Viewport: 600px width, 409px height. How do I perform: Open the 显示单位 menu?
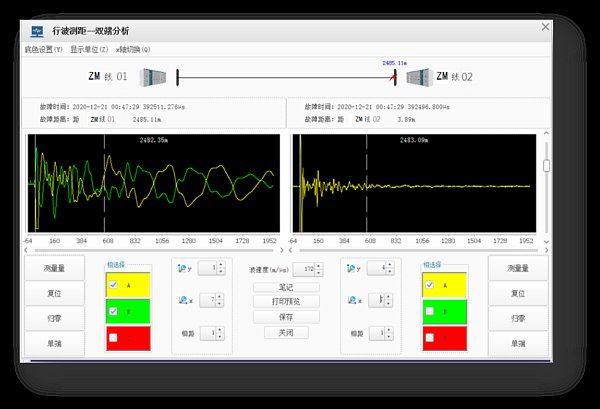coord(90,48)
